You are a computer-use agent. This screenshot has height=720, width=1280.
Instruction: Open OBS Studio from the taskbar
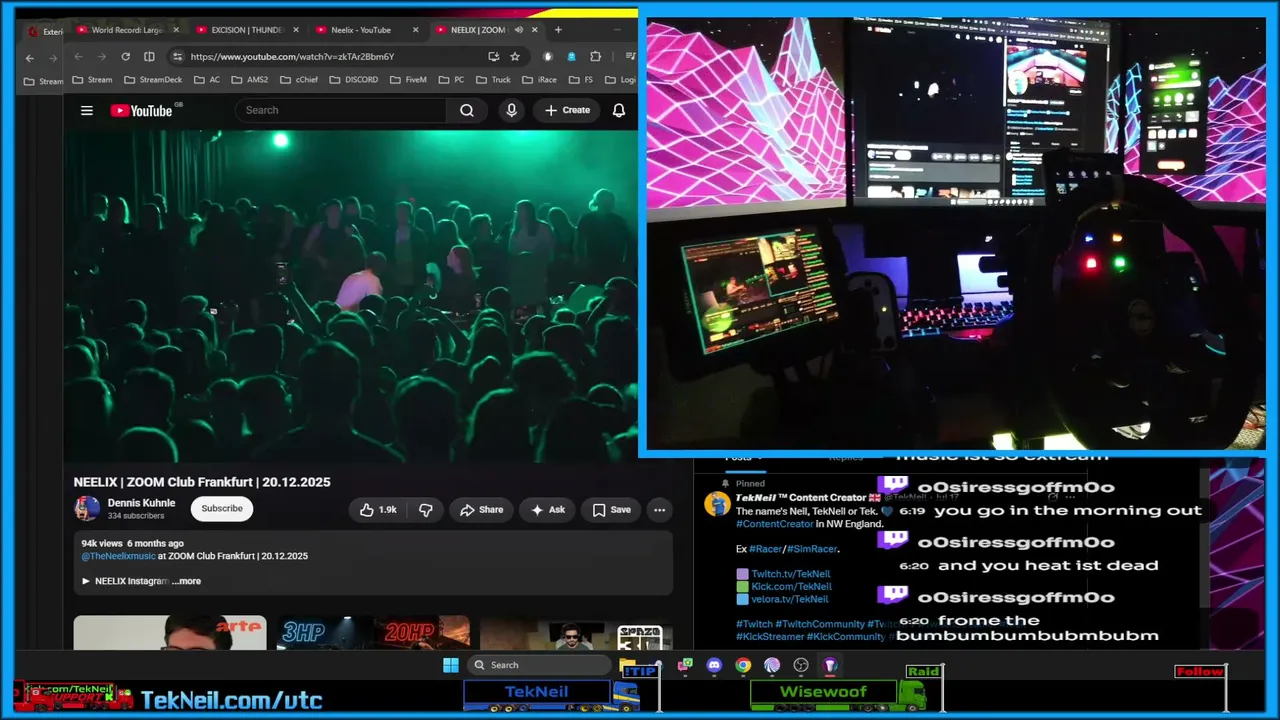[801, 665]
